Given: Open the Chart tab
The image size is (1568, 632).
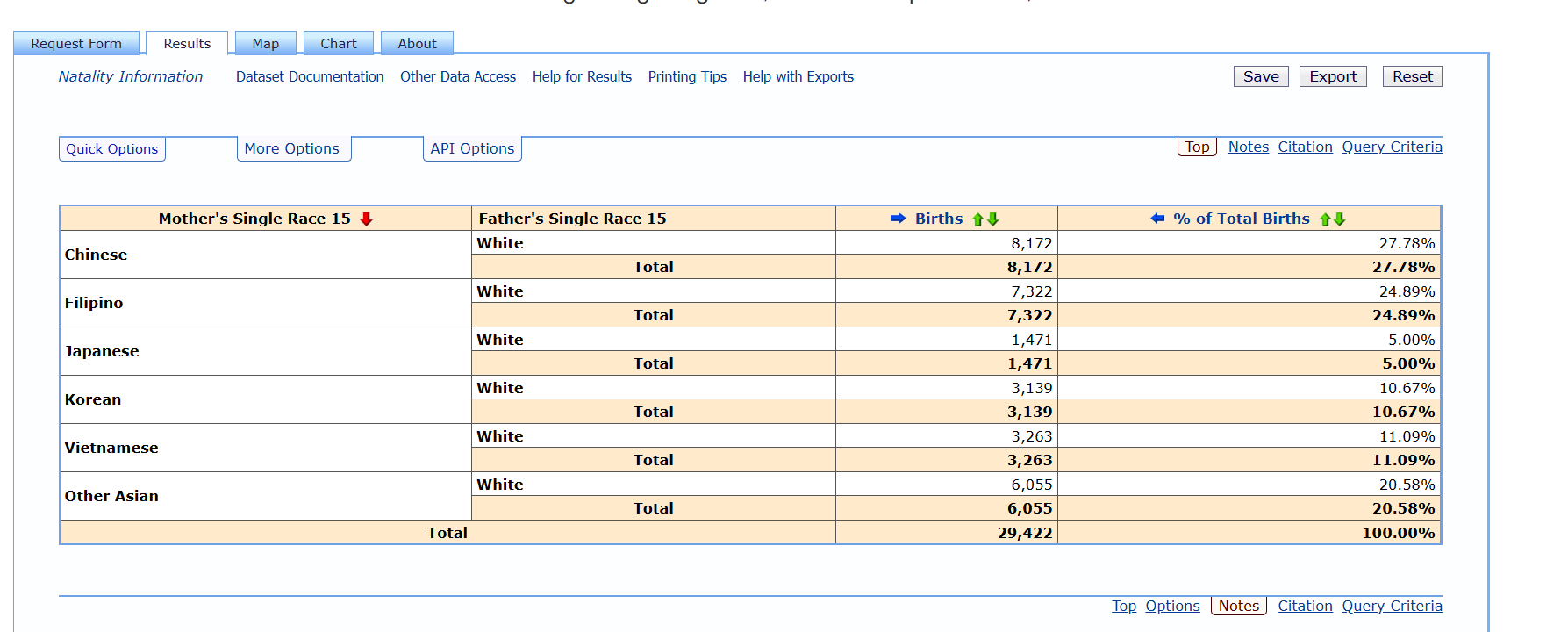Looking at the screenshot, I should (338, 44).
